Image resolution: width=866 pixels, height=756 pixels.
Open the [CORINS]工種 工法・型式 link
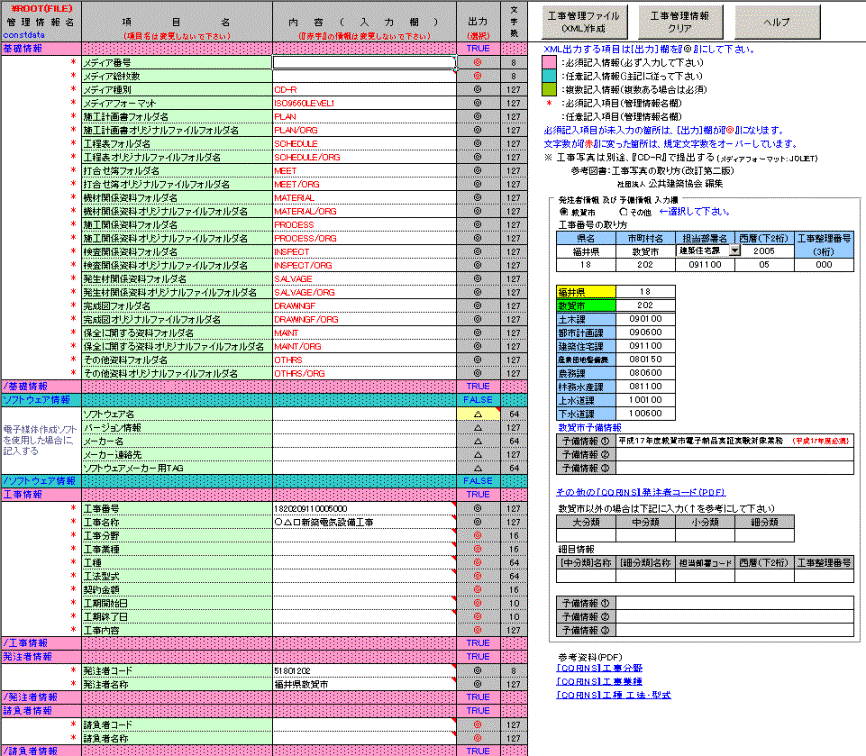(614, 695)
